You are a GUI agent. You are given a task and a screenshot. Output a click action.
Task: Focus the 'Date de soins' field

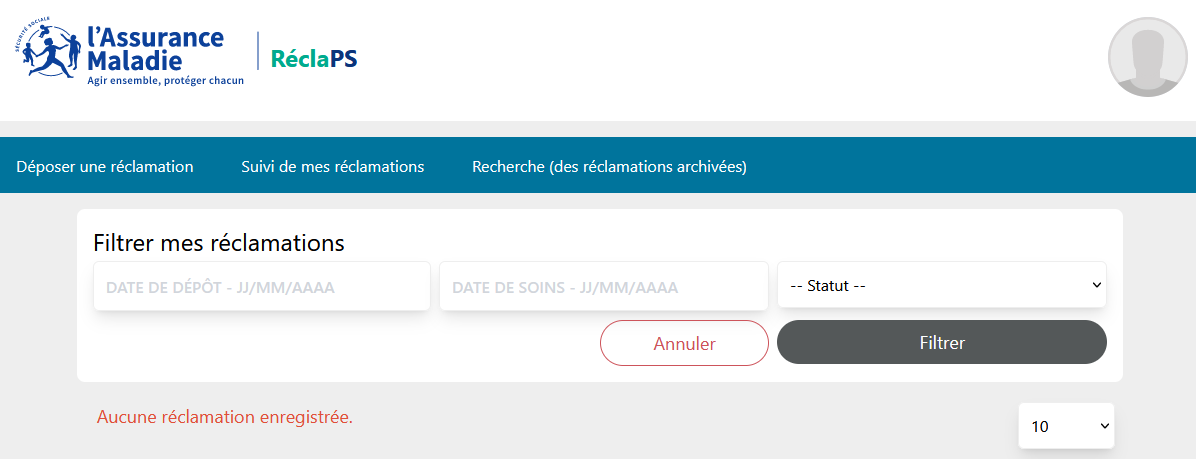603,287
